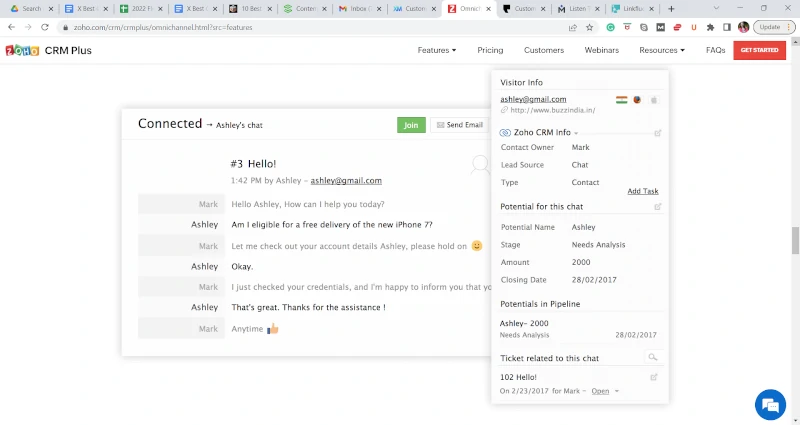Open the Grammarly extension icon
Screen dimensions: 800x425
point(610,28)
